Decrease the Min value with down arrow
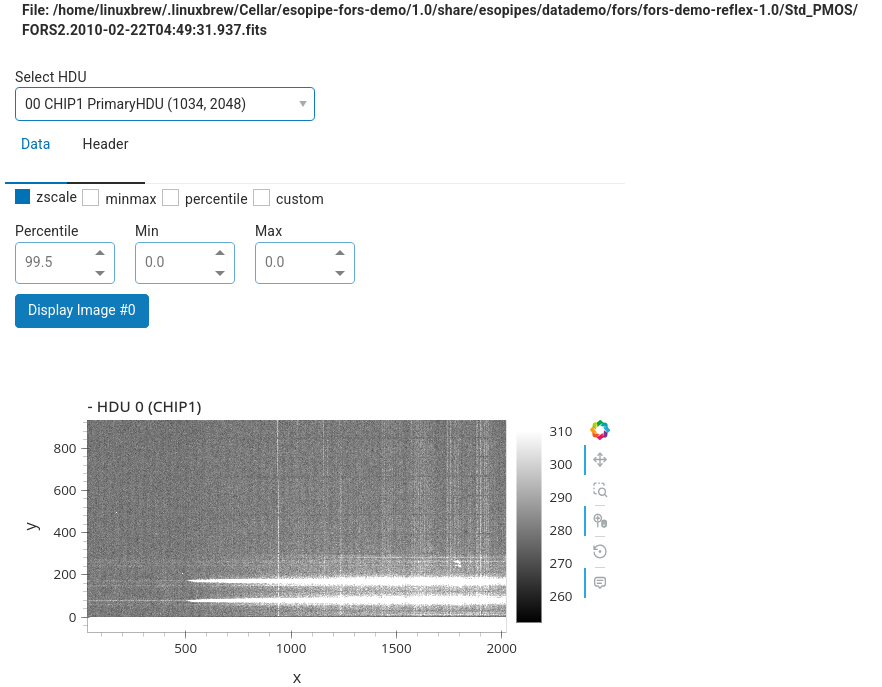Image resolution: width=882 pixels, height=687 pixels. click(x=220, y=273)
